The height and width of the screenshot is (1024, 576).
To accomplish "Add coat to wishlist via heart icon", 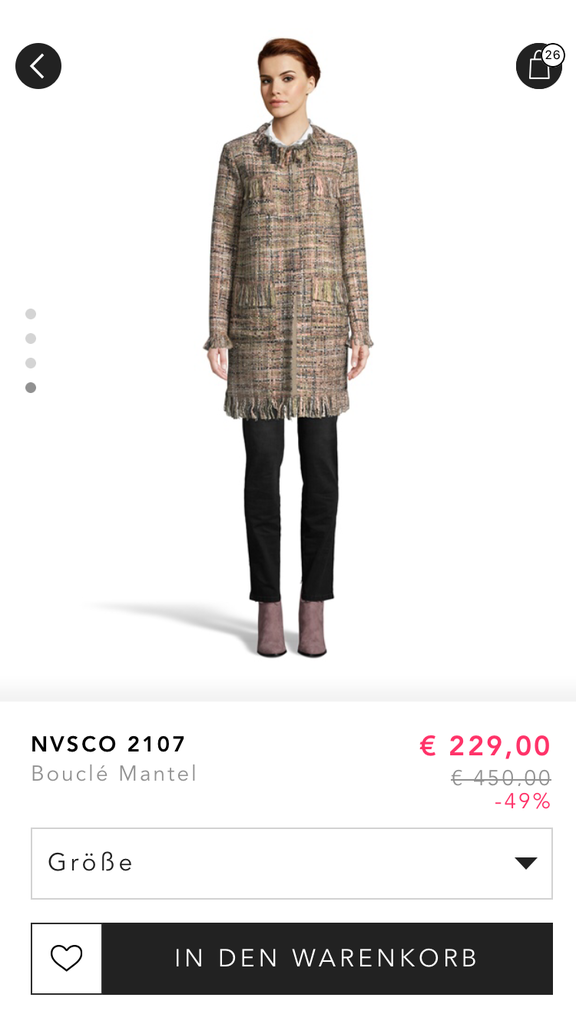I will pyautogui.click(x=67, y=958).
